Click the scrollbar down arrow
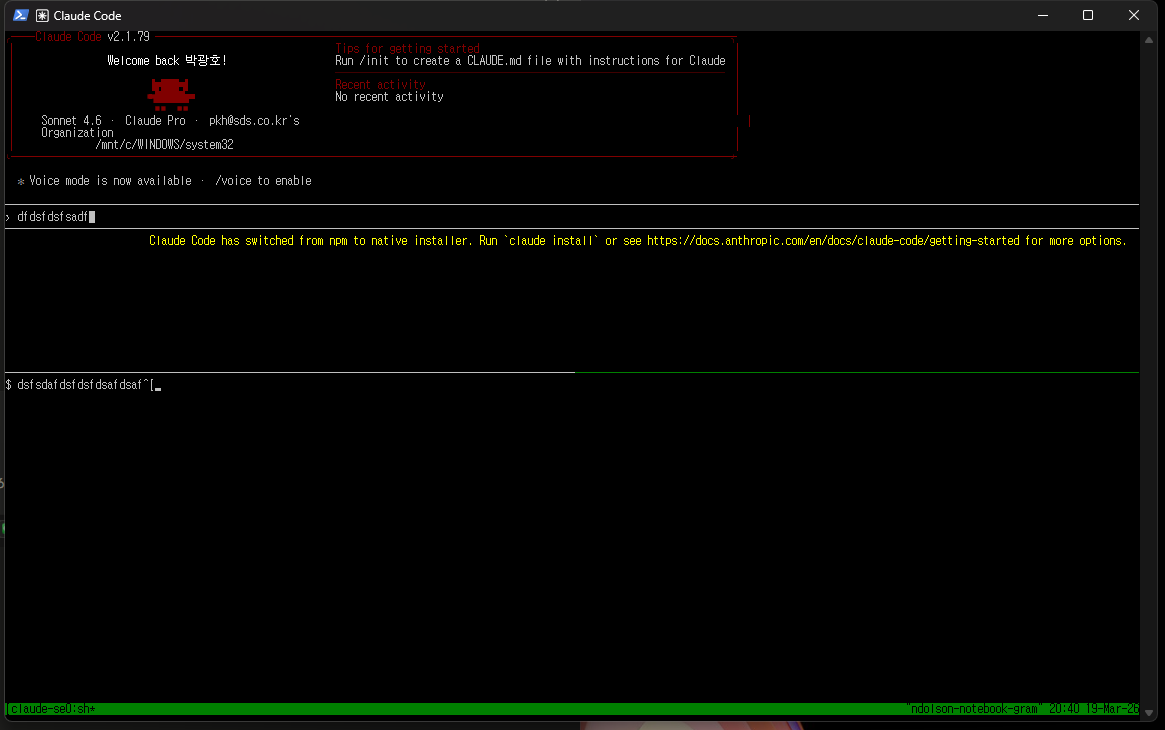This screenshot has width=1165, height=730. [1149, 713]
